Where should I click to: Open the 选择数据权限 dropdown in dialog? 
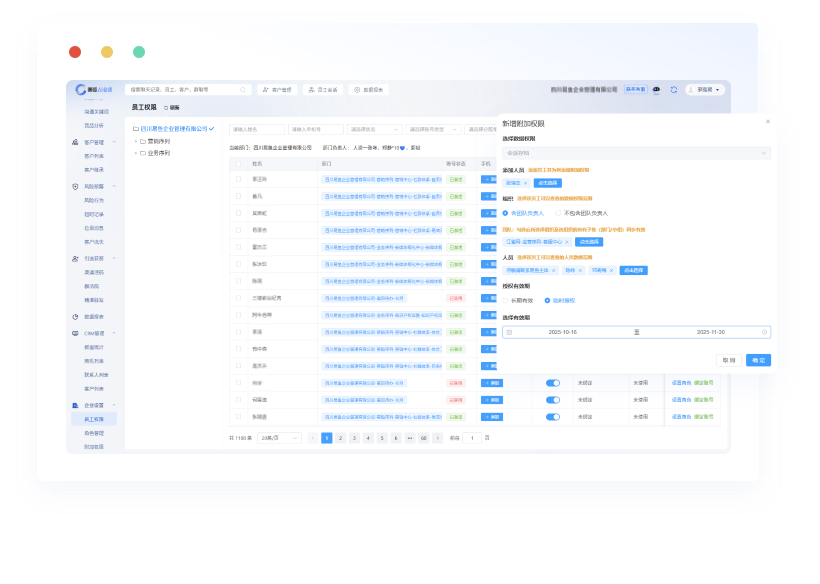point(637,154)
